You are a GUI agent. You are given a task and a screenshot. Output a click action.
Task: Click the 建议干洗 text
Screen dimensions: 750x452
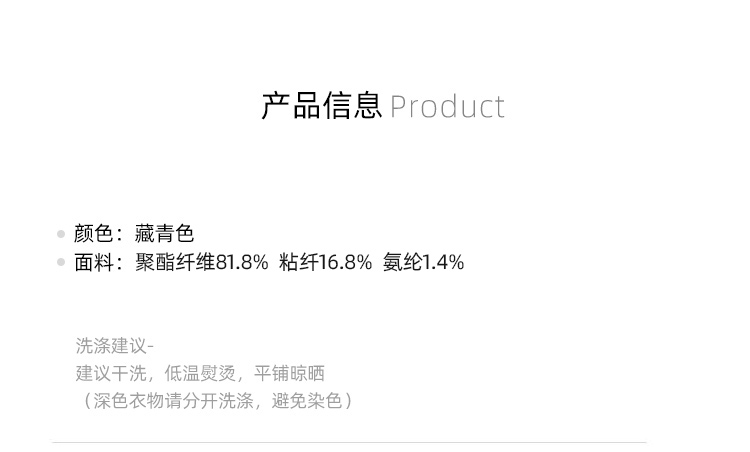coord(111,374)
